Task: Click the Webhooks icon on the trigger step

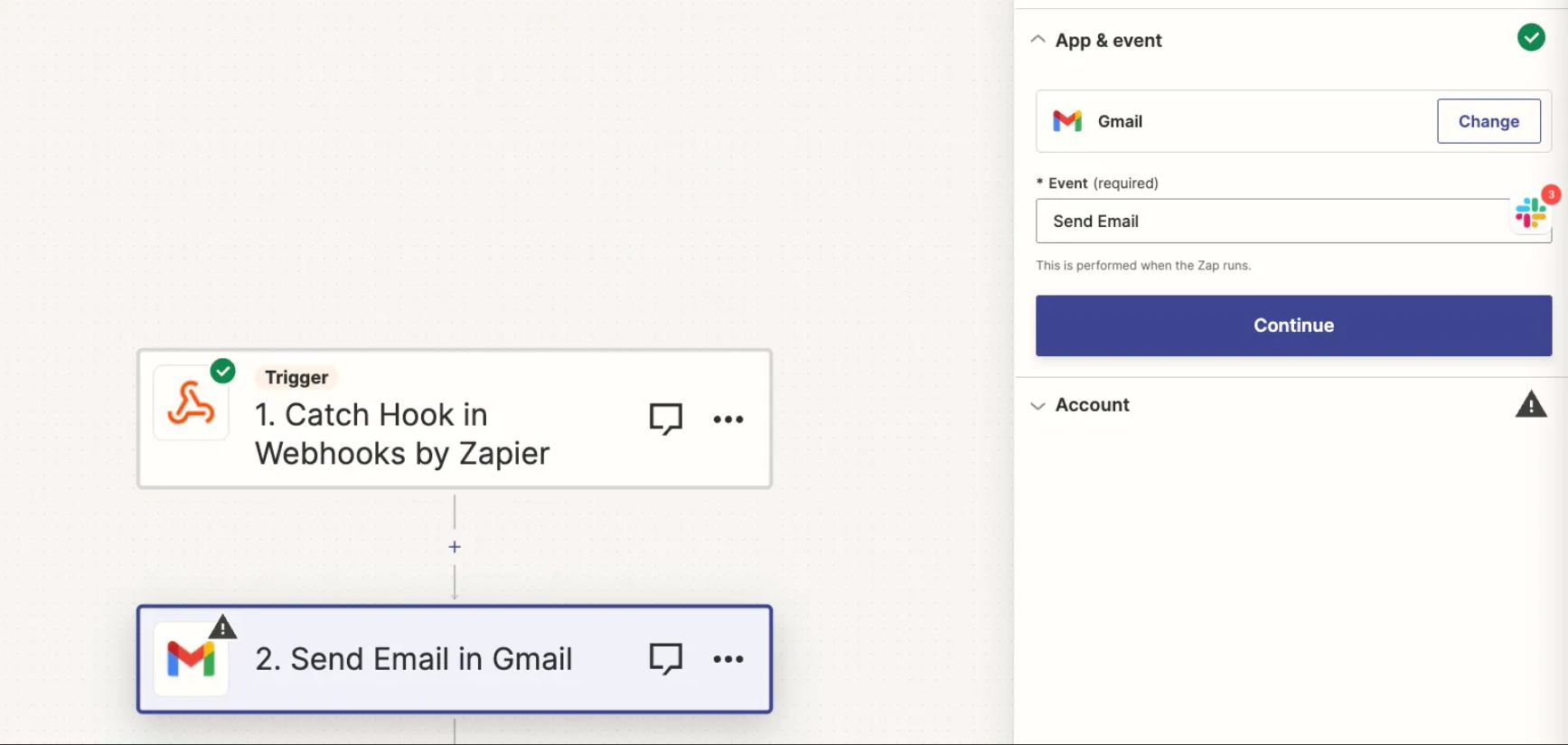Action: [x=191, y=404]
